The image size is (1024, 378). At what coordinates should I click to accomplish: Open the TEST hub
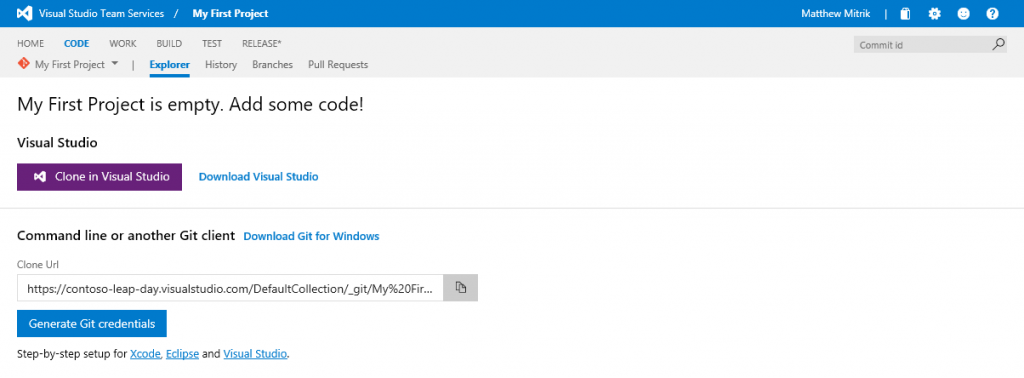[x=212, y=44]
